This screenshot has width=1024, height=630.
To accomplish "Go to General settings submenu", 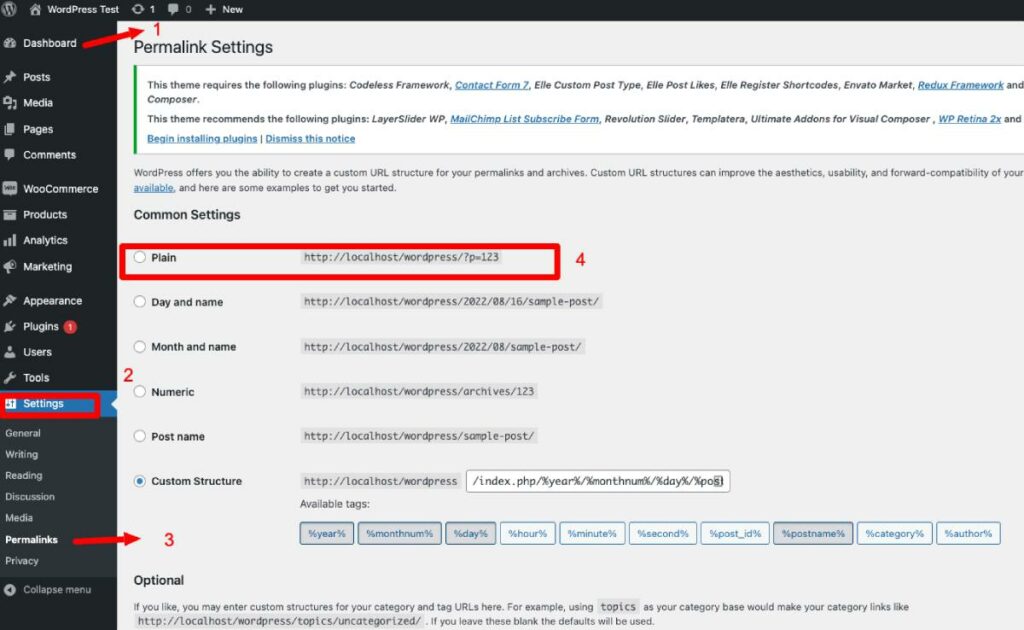I will (x=23, y=433).
